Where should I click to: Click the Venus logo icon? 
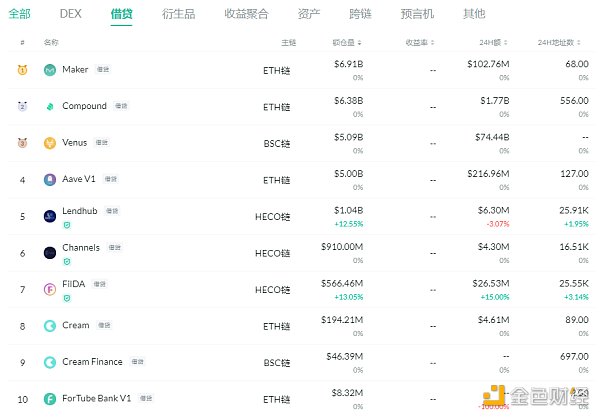pos(50,143)
